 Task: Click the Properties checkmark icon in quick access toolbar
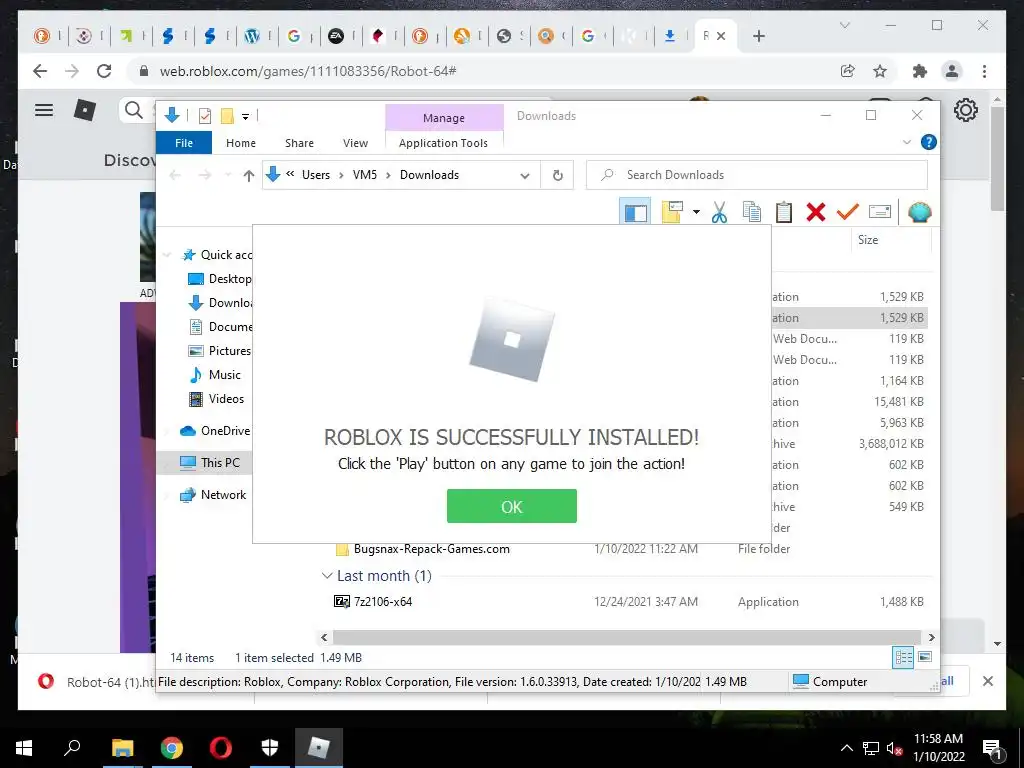click(204, 116)
